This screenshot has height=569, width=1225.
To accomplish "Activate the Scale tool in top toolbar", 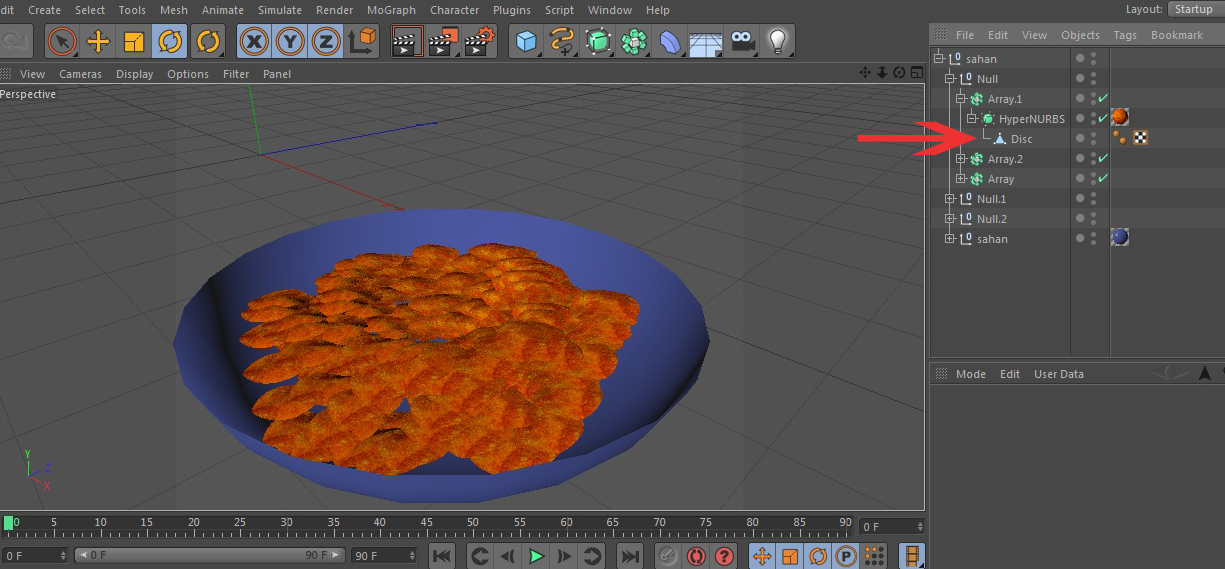I will [x=134, y=42].
